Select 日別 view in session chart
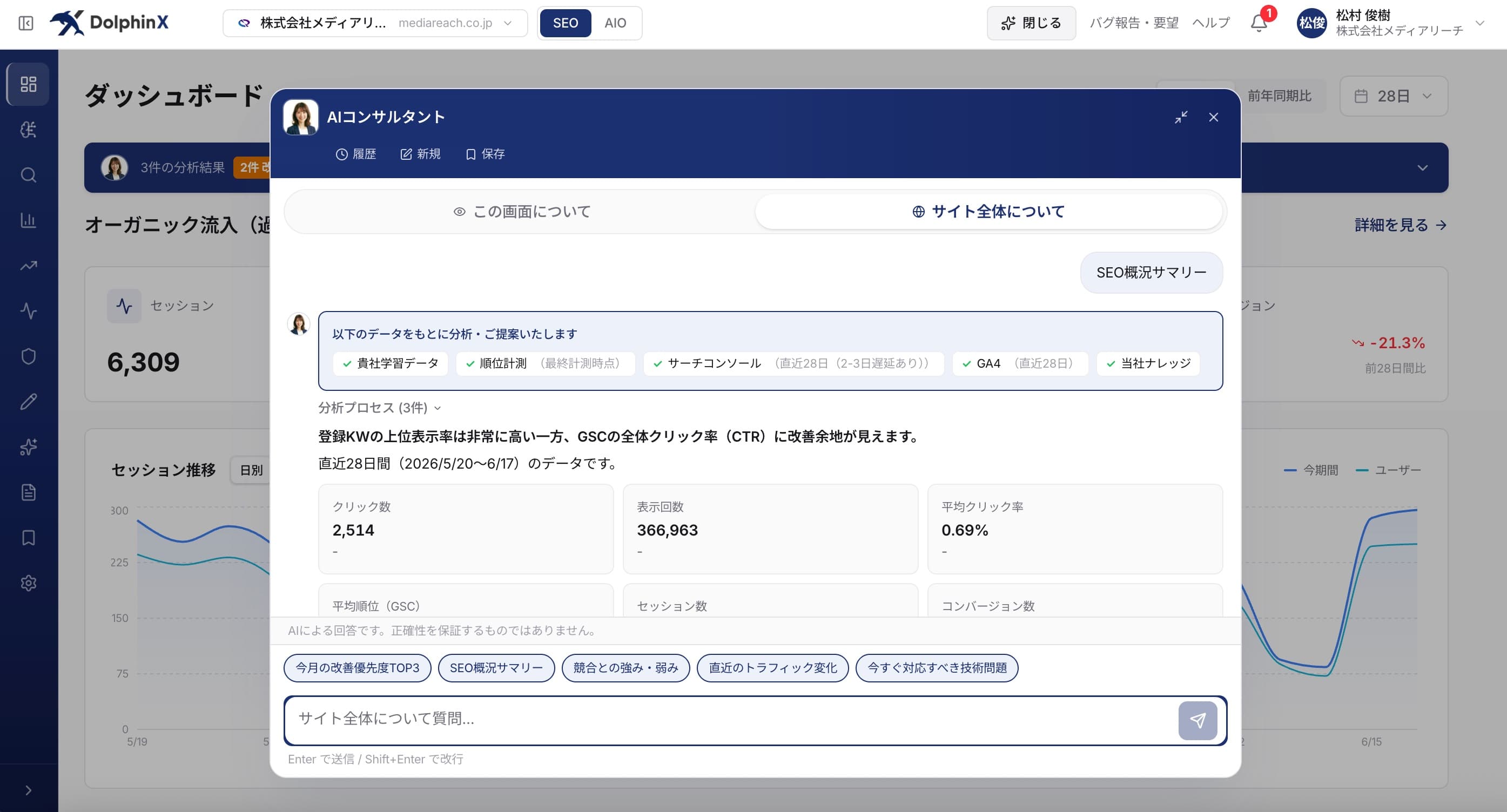 (x=251, y=470)
